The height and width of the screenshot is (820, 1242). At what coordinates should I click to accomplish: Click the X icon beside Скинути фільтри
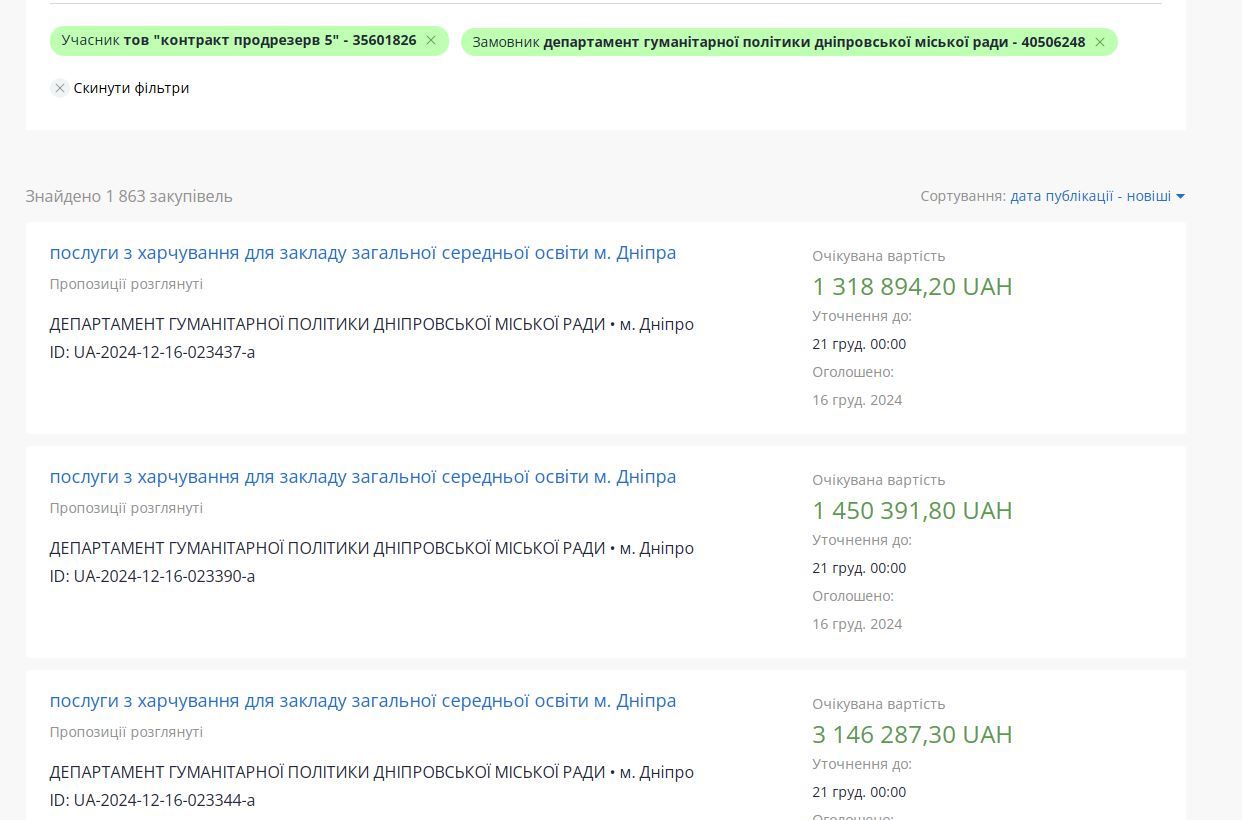[x=60, y=88]
